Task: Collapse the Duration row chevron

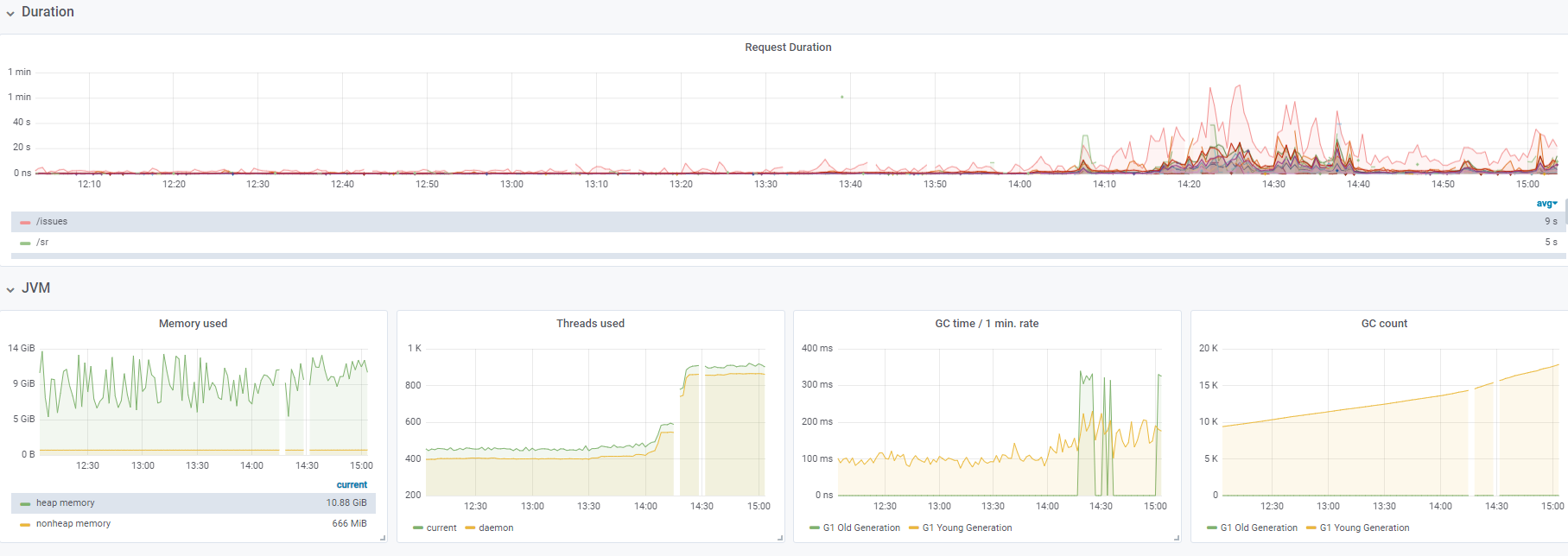Action: pyautogui.click(x=10, y=13)
